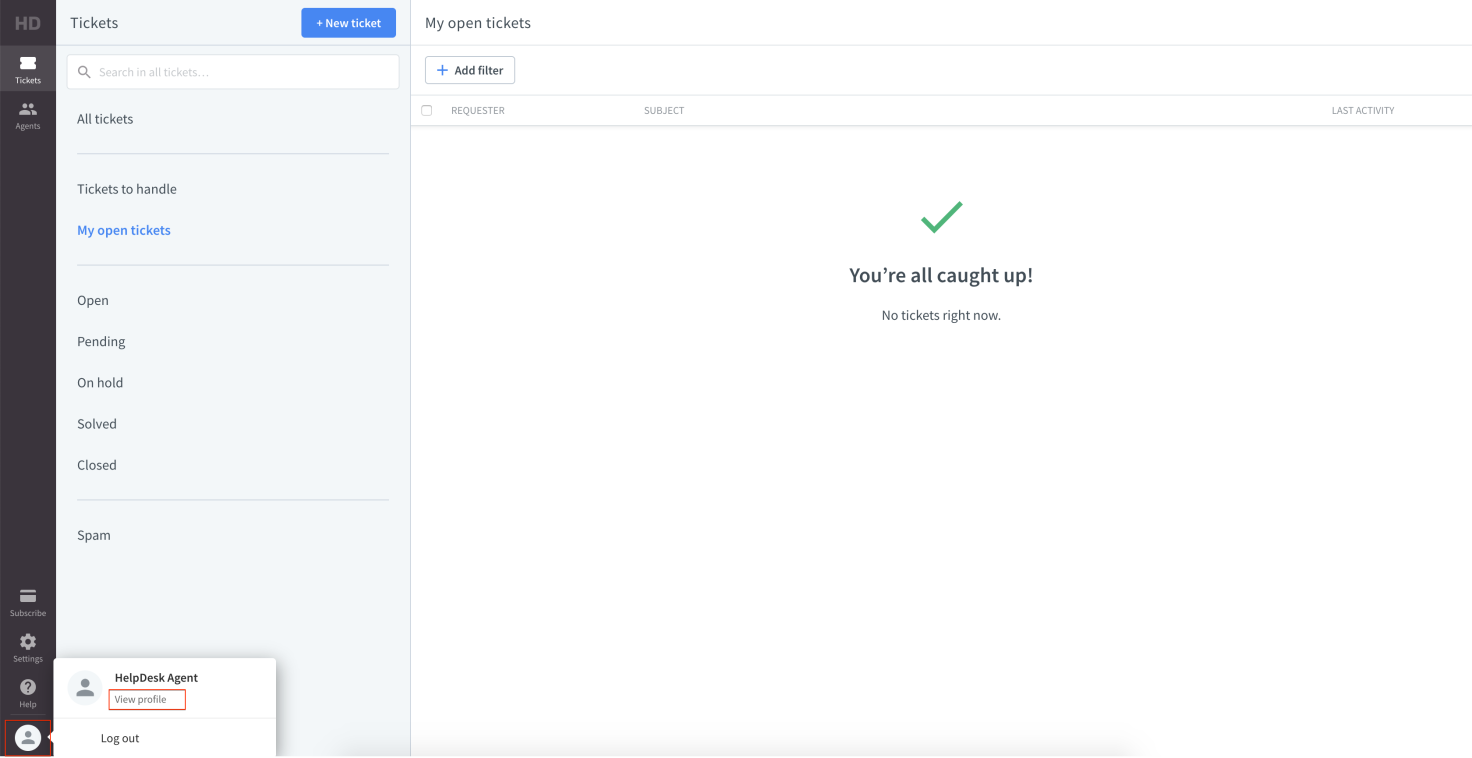Click the You're all caught up message

coord(941,275)
